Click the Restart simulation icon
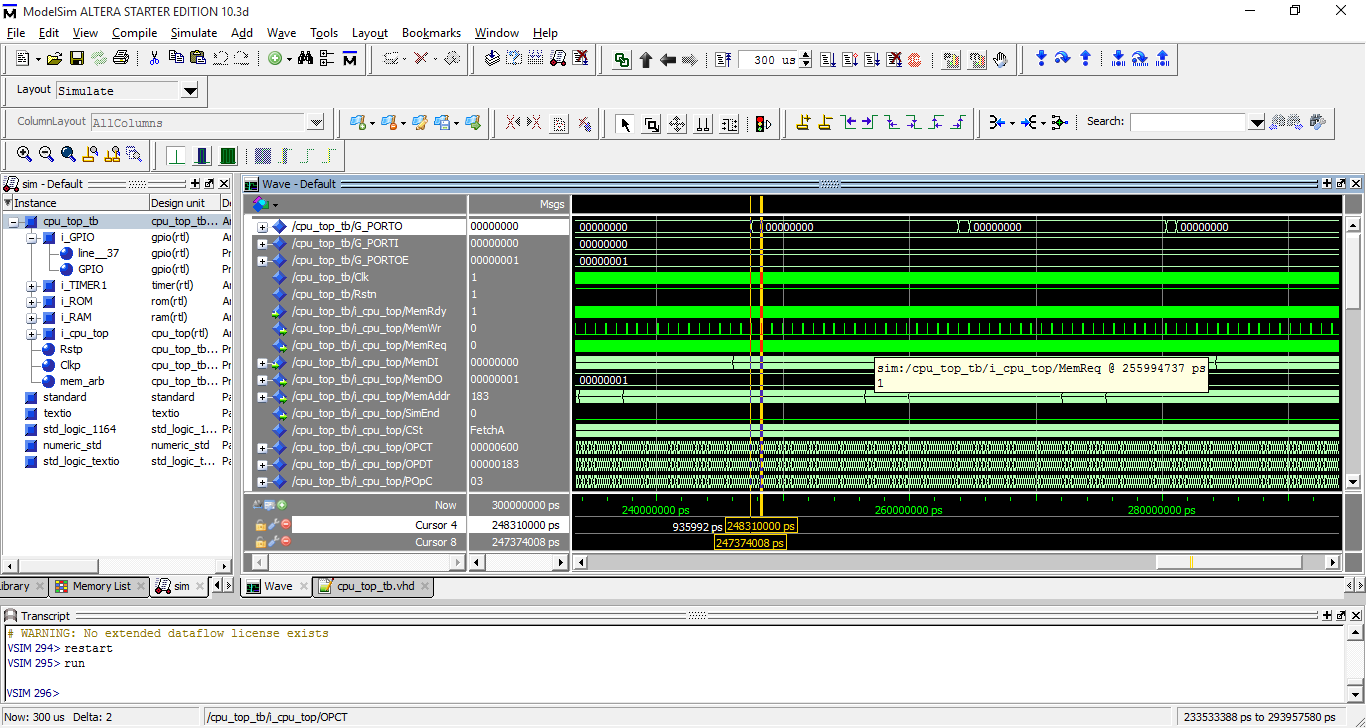1366x728 pixels. tap(724, 59)
